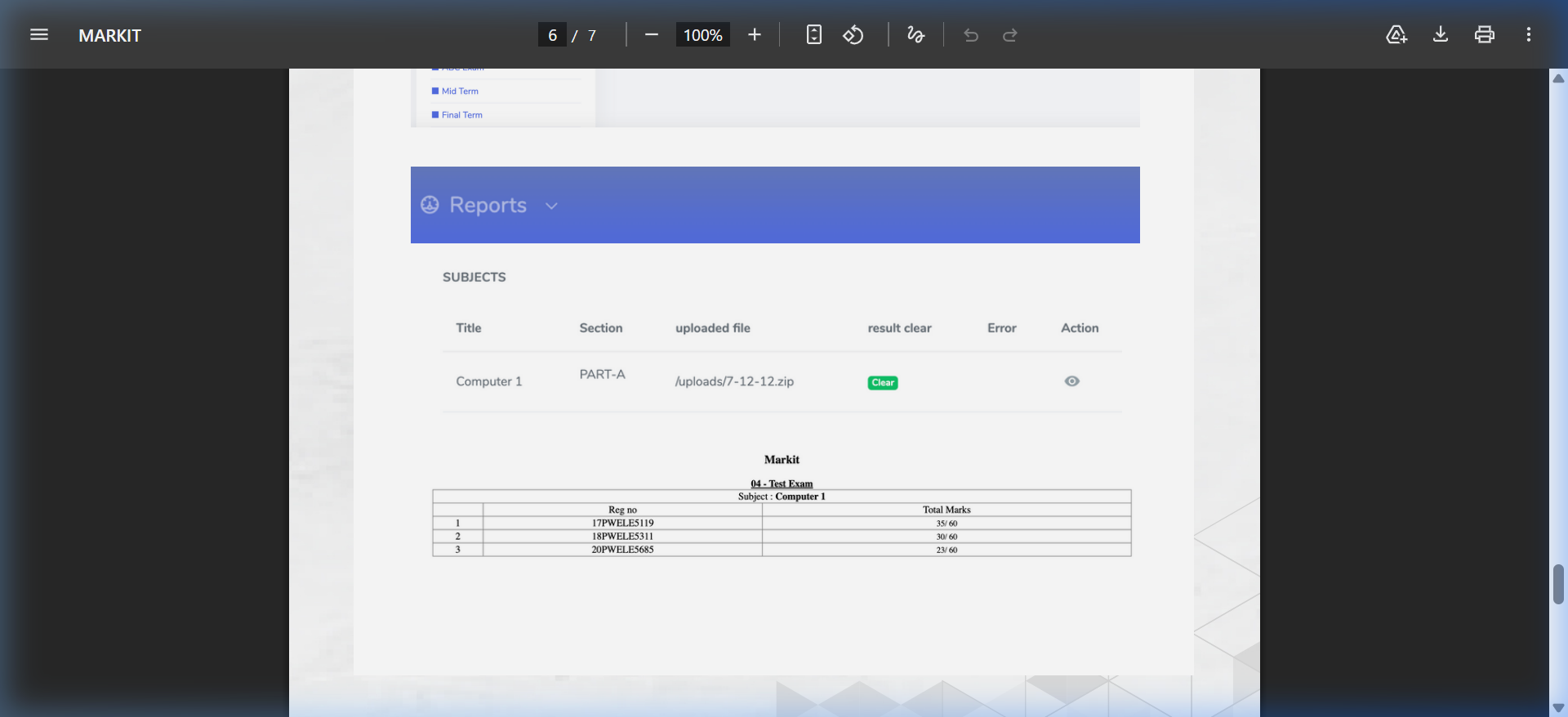Click the green Clear result badge
The image size is (1568, 717).
(x=882, y=382)
